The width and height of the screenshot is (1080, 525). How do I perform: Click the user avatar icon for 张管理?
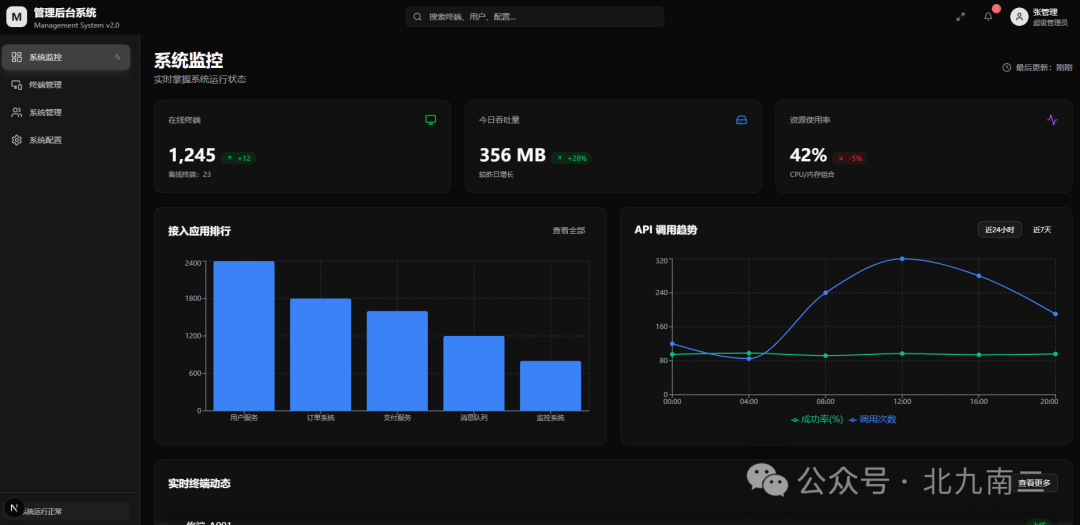point(1019,17)
